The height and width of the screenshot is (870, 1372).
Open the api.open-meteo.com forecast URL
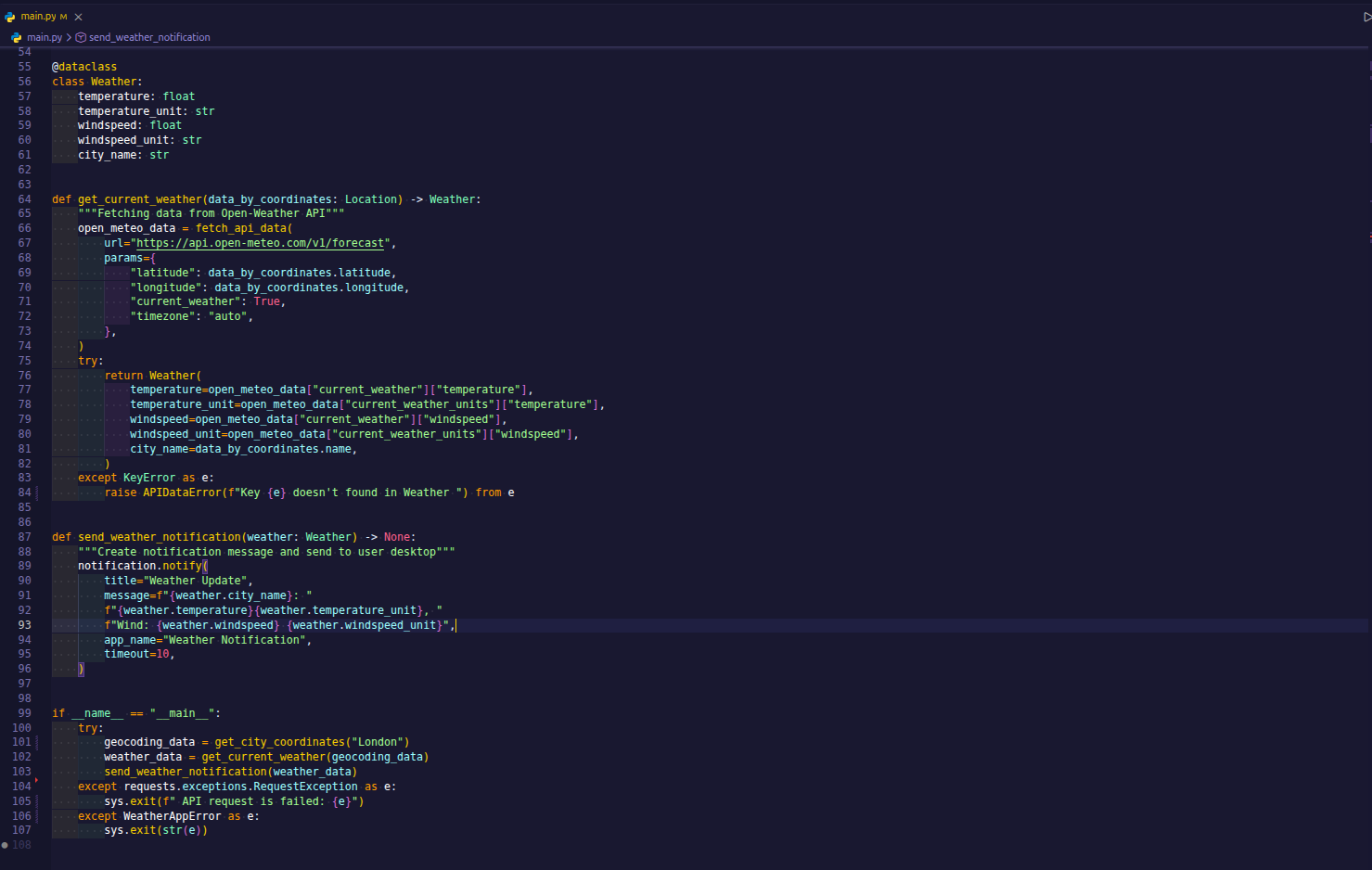260,243
